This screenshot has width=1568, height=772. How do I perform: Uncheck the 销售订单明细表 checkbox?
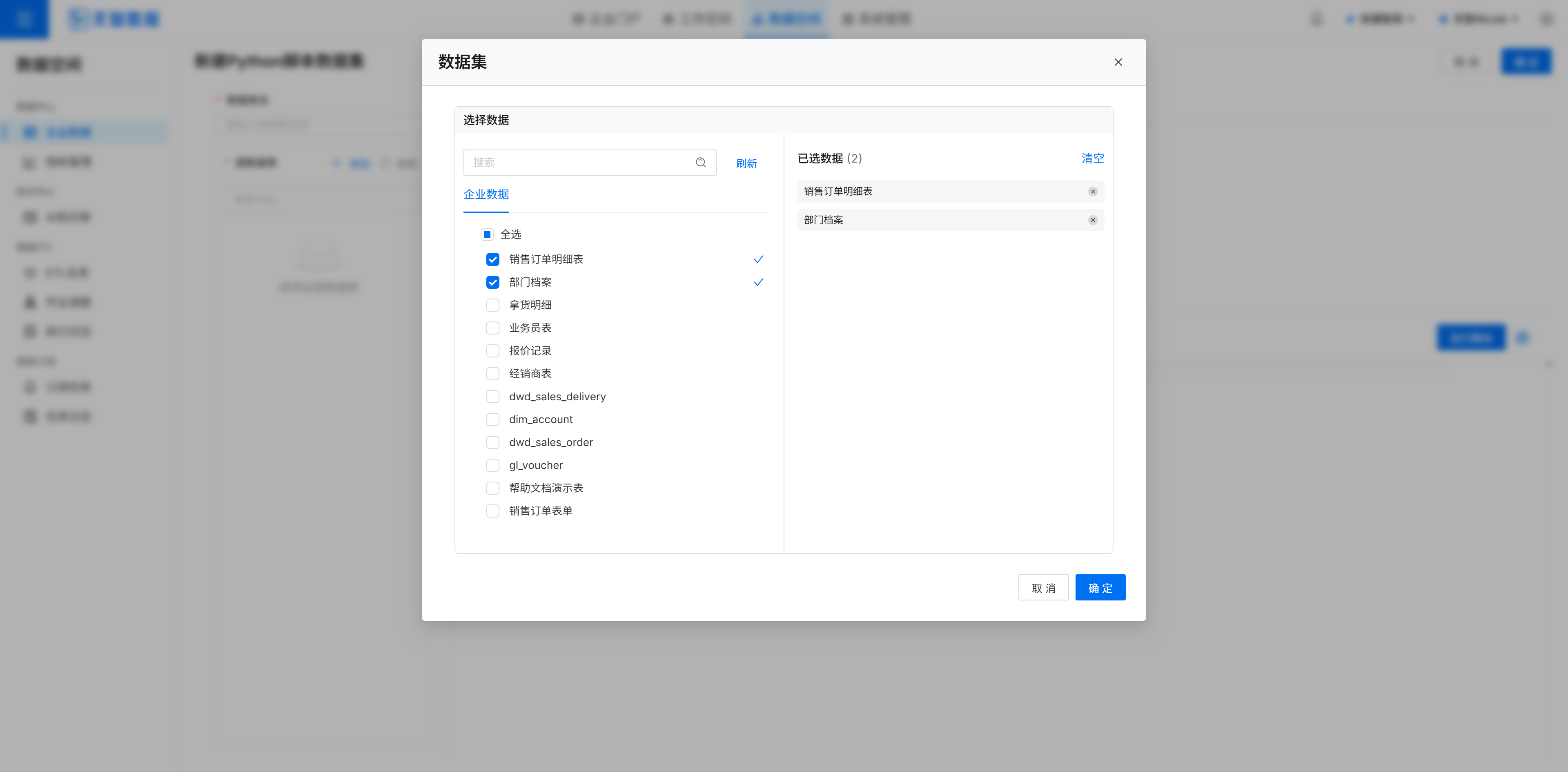pos(492,259)
